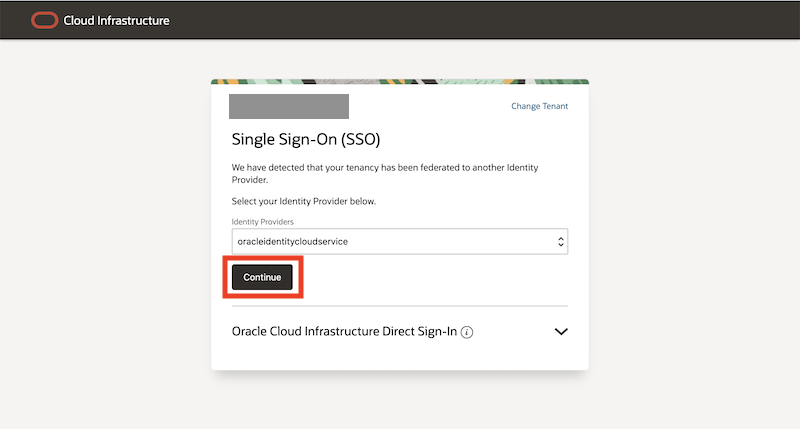Click the Oracle Cloud Infrastructure Direct Sign-In heading
Image resolution: width=800 pixels, height=429 pixels.
click(344, 331)
